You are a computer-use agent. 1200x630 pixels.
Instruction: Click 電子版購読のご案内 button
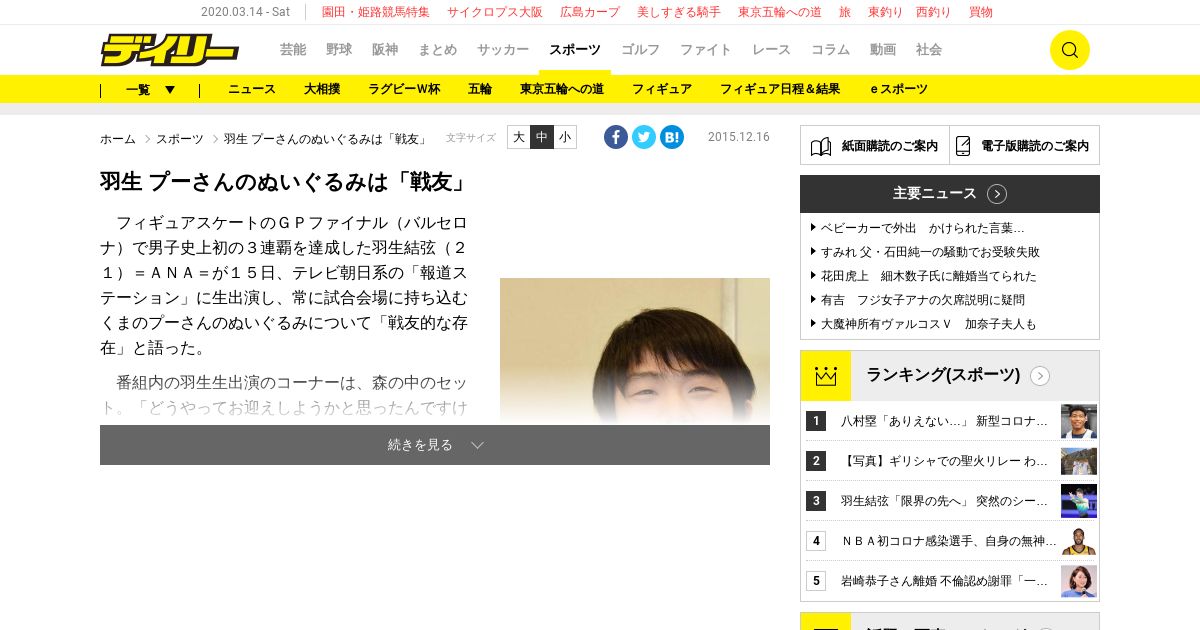click(x=1025, y=145)
